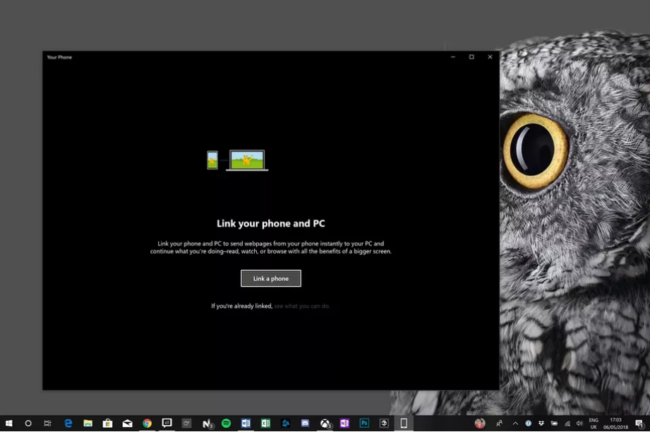Open battery status in the tray

[x=554, y=423]
